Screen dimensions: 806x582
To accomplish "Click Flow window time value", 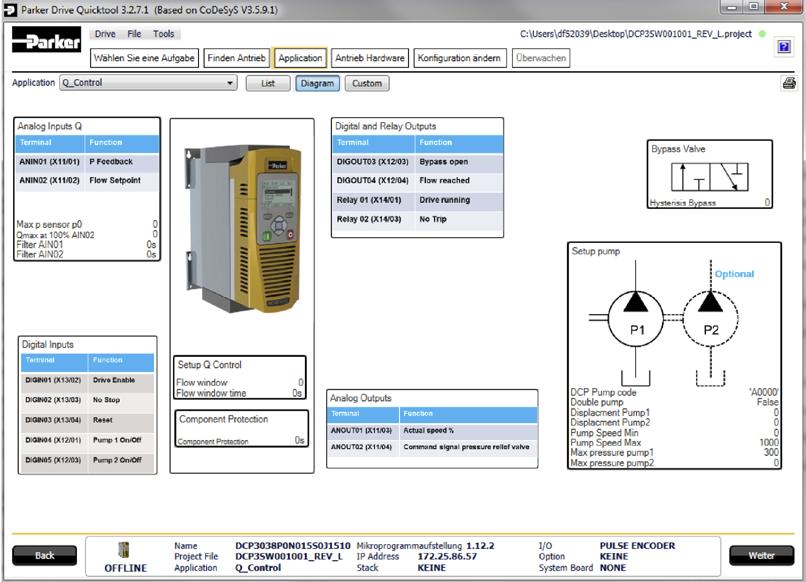I will 297,393.
